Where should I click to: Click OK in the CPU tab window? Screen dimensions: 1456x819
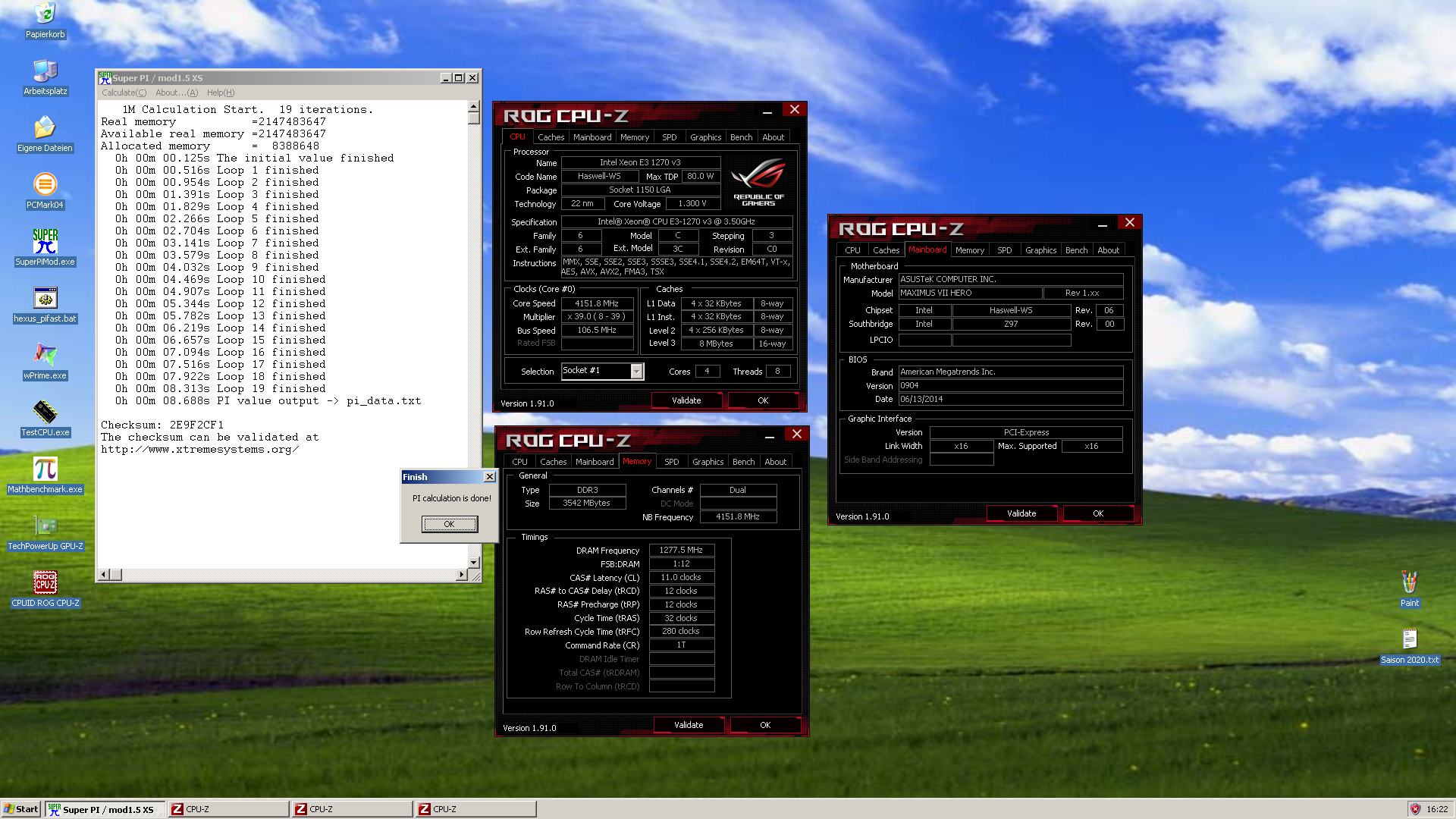tap(763, 400)
